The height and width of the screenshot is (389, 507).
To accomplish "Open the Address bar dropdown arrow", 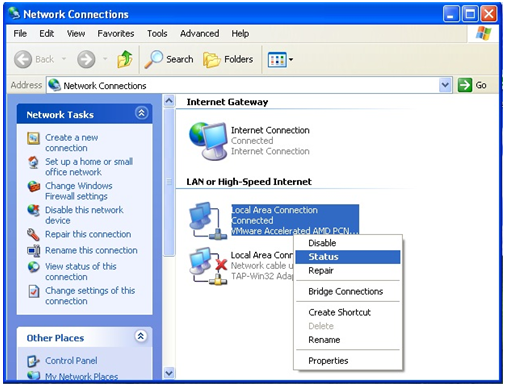I will pos(445,85).
